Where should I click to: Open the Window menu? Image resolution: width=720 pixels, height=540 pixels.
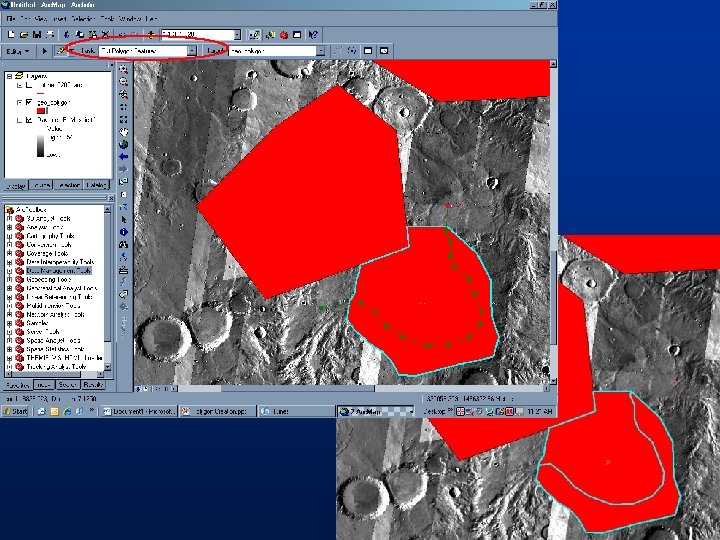[130, 19]
